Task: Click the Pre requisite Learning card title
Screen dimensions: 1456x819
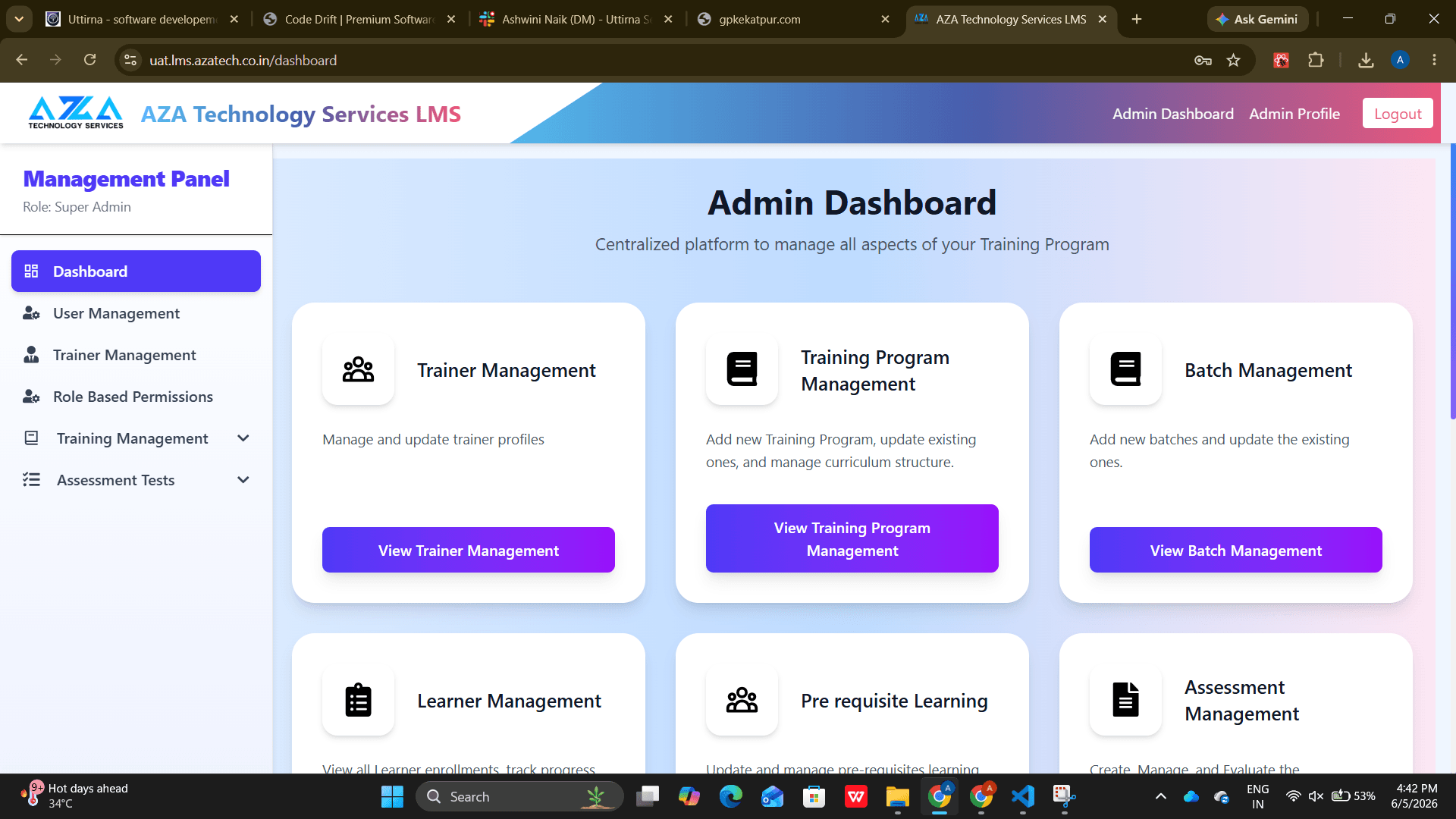Action: (894, 701)
